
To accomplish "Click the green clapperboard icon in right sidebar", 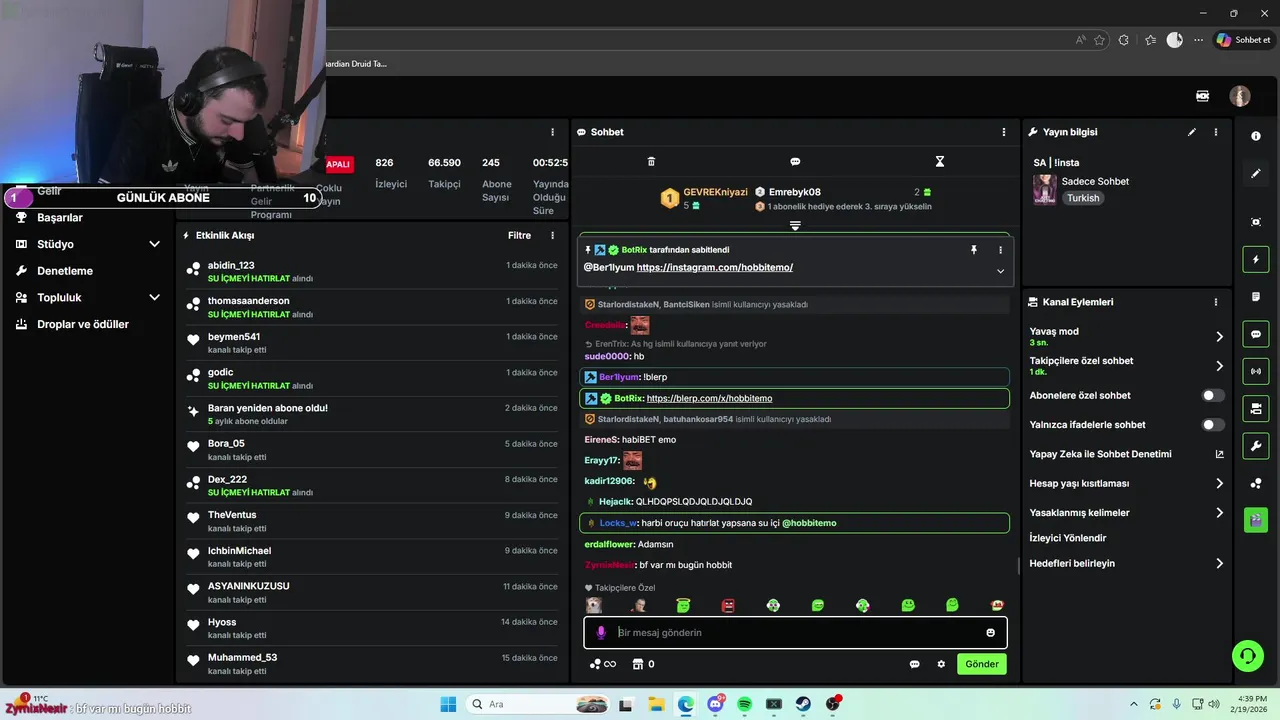I will tap(1256, 520).
